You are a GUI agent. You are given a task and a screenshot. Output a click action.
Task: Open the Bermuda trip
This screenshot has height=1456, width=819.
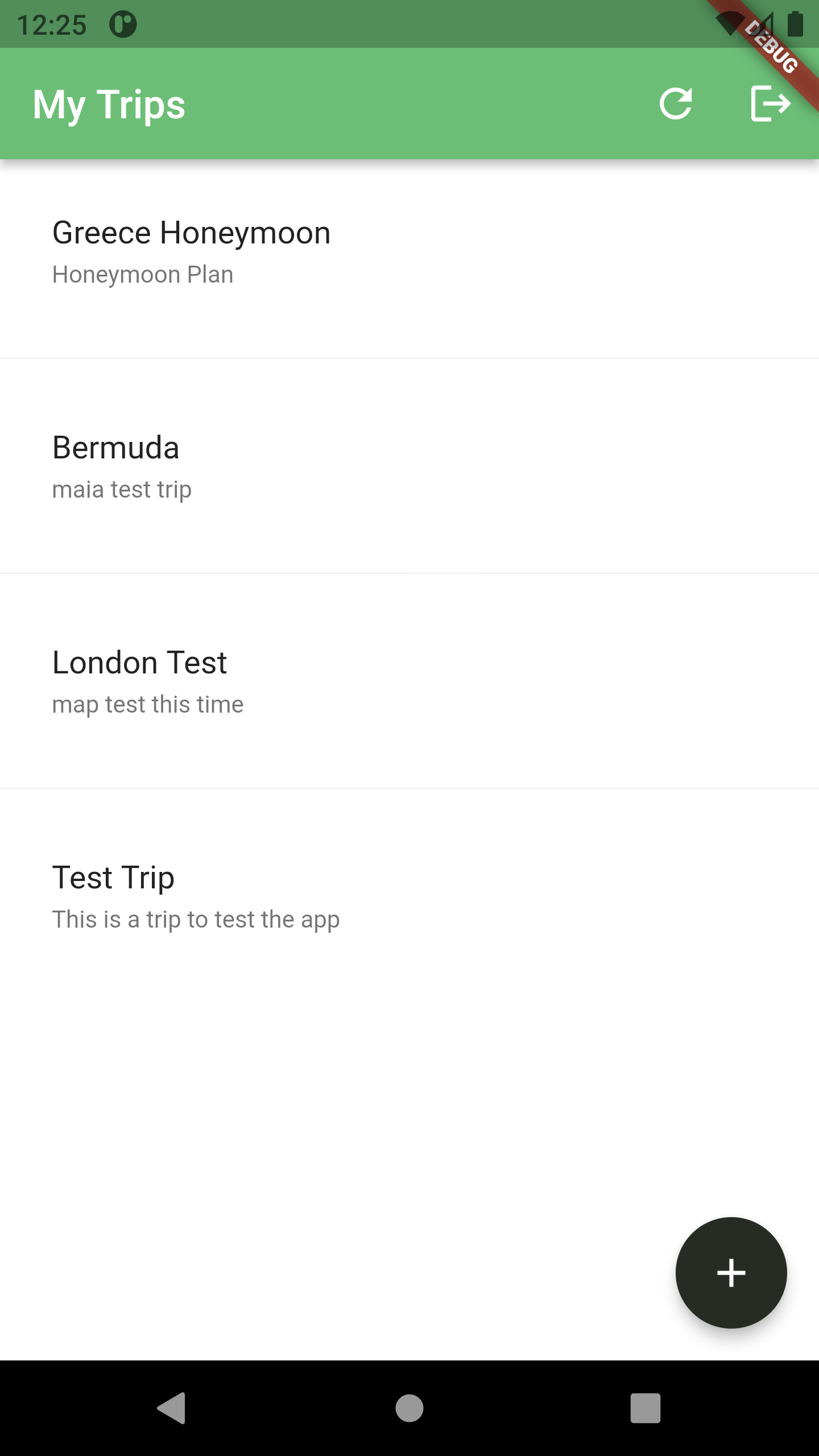tap(116, 448)
